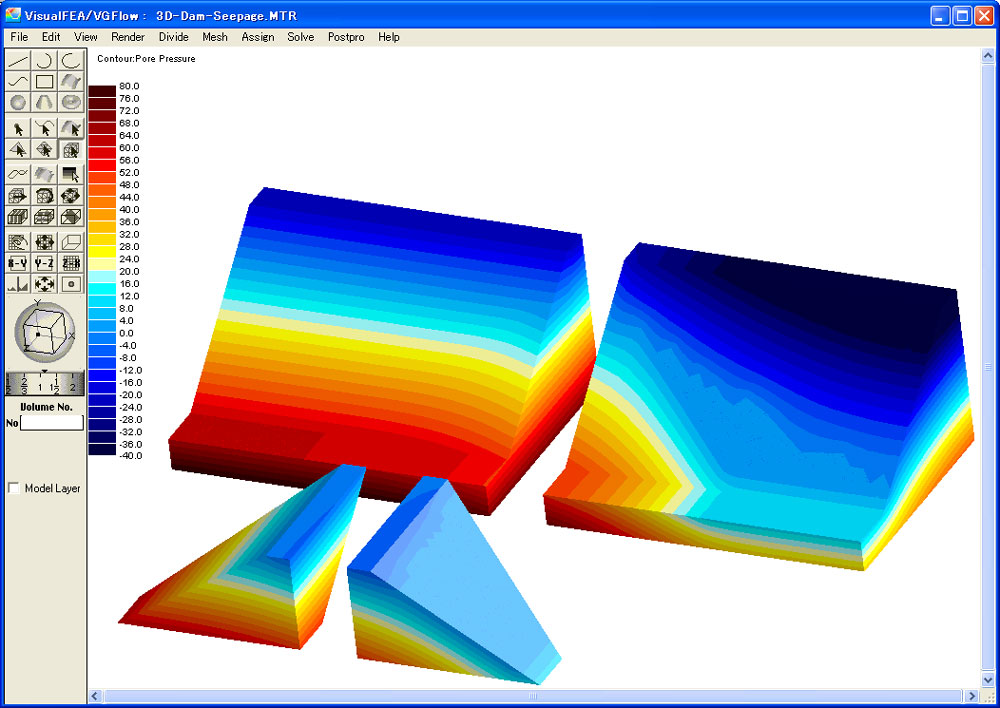The height and width of the screenshot is (708, 1000).
Task: Click the cube with four-way arrows tool
Action: pyautogui.click(x=71, y=195)
